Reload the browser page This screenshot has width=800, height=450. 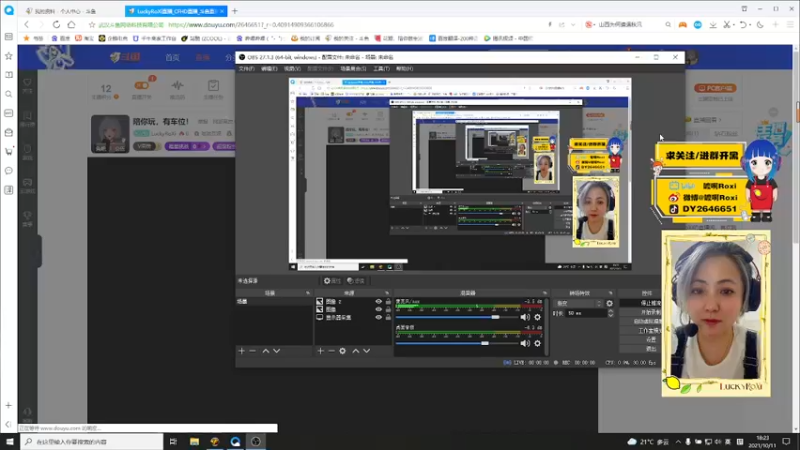point(56,24)
